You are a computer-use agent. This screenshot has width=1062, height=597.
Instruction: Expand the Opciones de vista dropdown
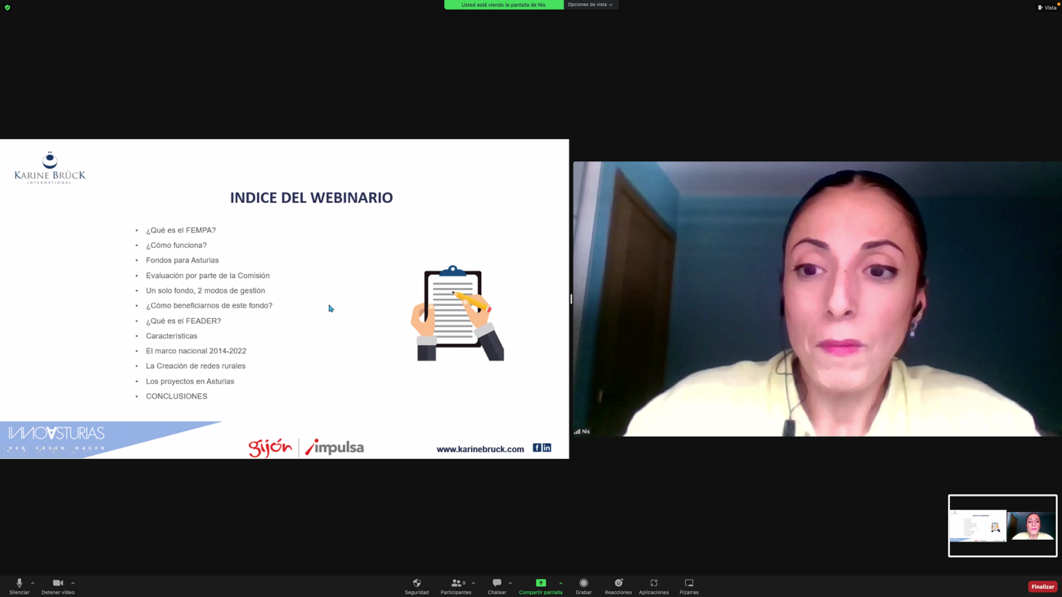pos(590,5)
